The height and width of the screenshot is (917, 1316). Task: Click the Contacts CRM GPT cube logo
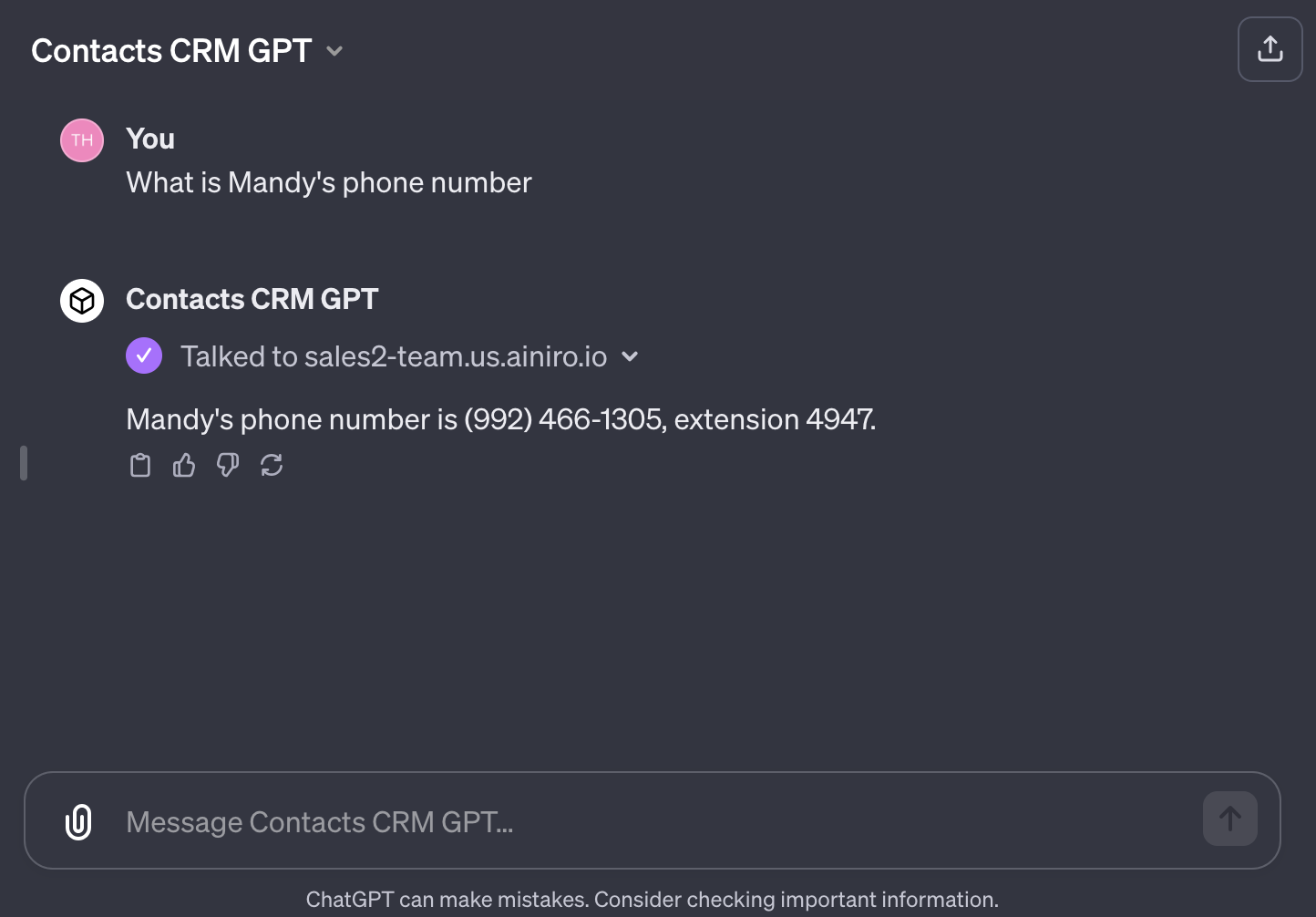(x=81, y=300)
